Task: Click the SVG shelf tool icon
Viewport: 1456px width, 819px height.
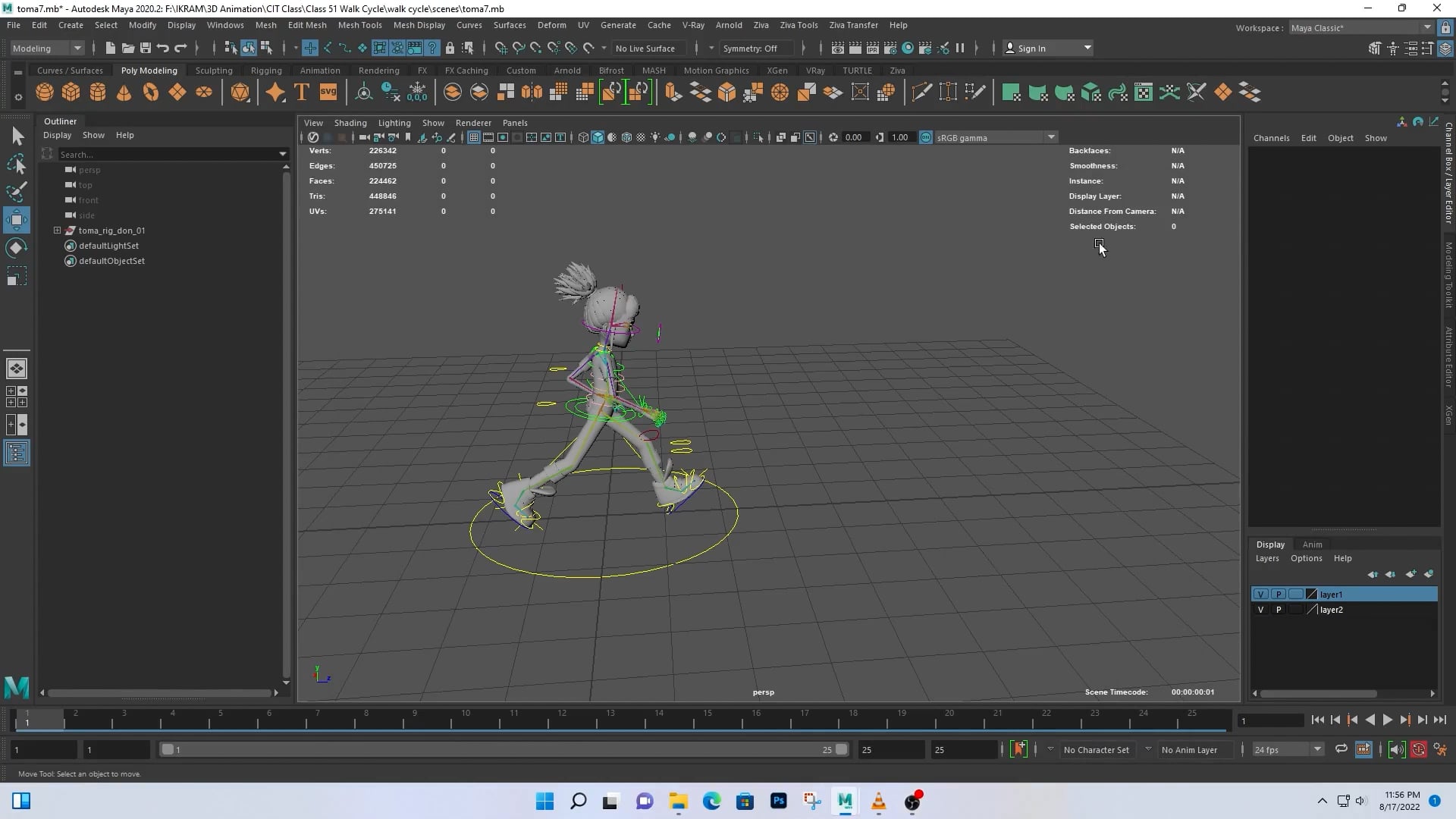Action: pyautogui.click(x=328, y=93)
